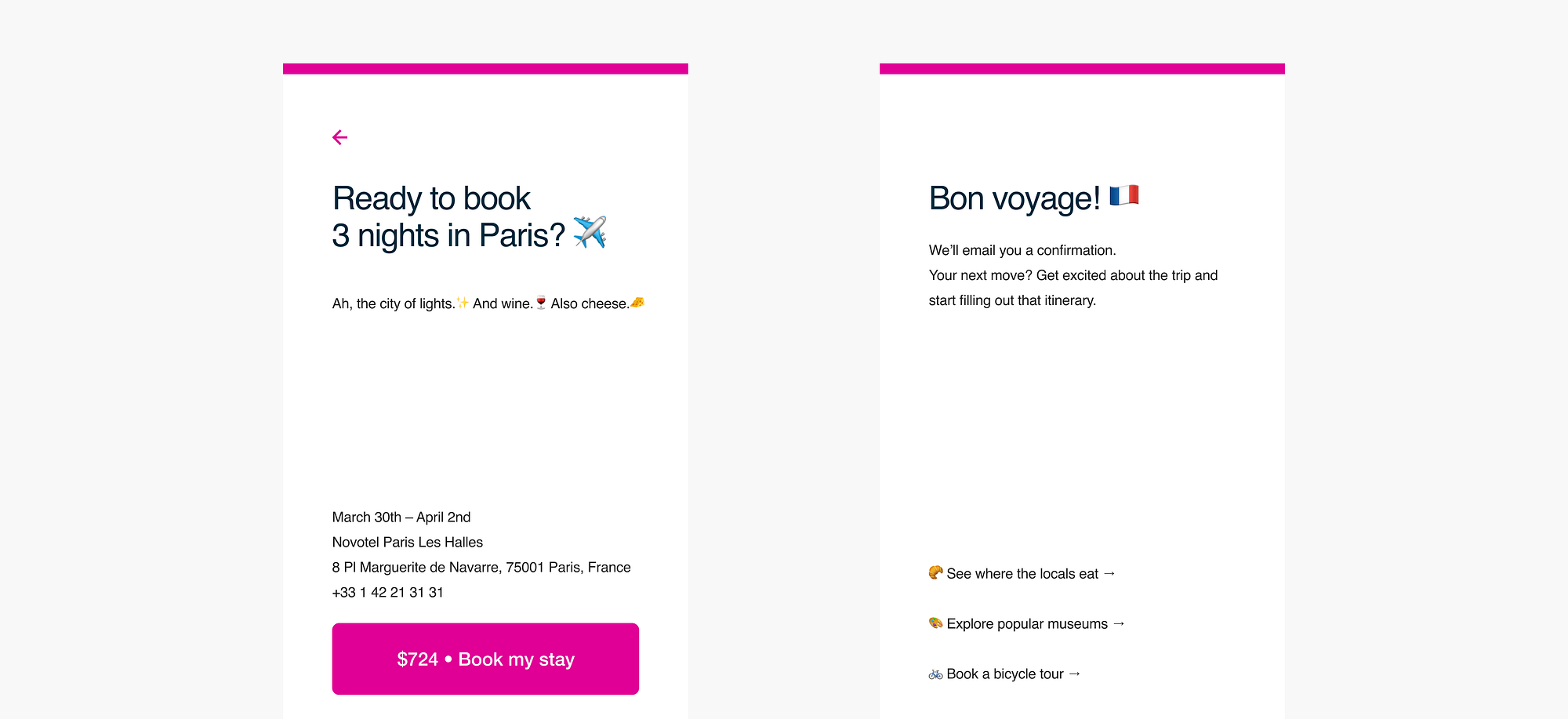Click the art palette icon
1568x719 pixels.
(x=935, y=623)
